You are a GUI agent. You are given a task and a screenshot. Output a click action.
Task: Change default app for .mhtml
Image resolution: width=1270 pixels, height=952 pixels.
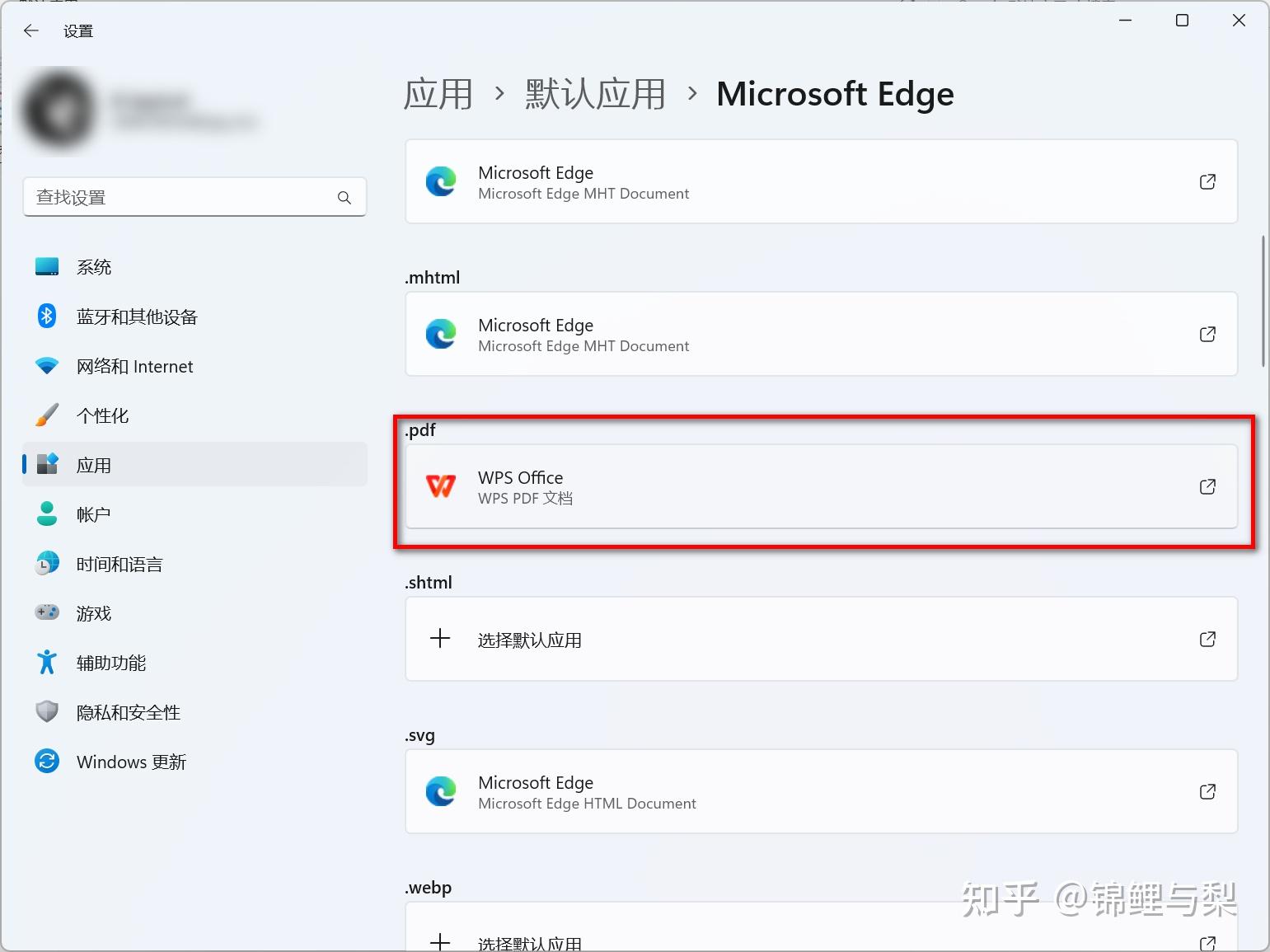821,334
